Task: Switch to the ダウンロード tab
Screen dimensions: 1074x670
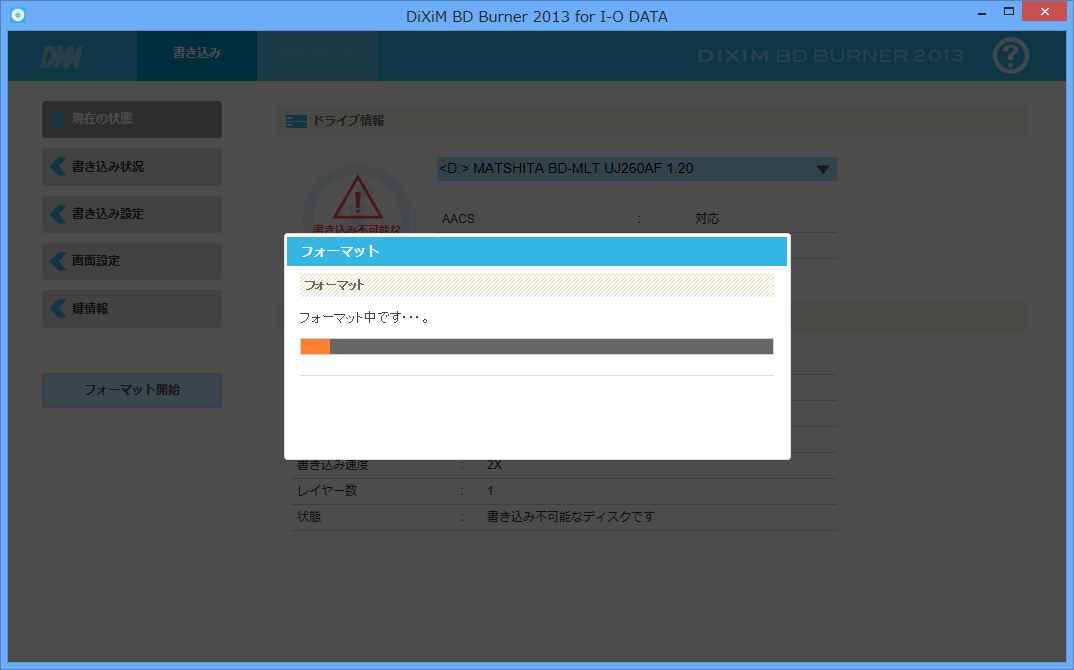Action: point(317,55)
